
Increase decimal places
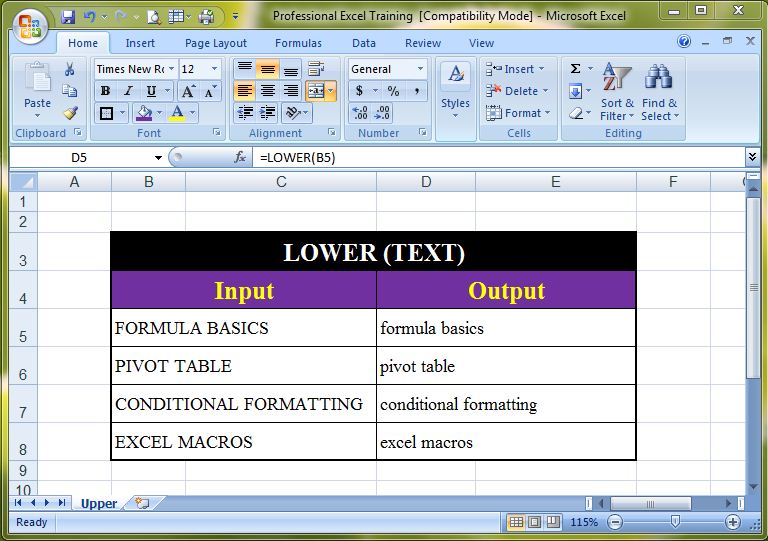(360, 113)
